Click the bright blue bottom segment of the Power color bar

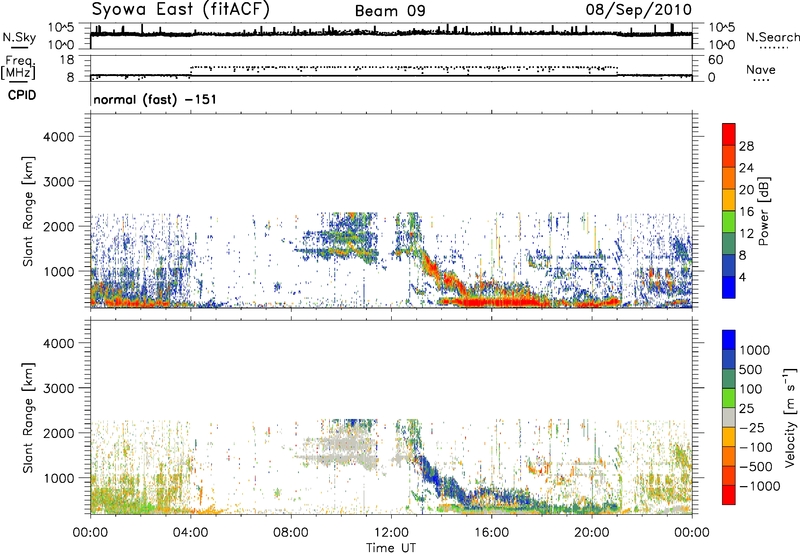[729, 287]
